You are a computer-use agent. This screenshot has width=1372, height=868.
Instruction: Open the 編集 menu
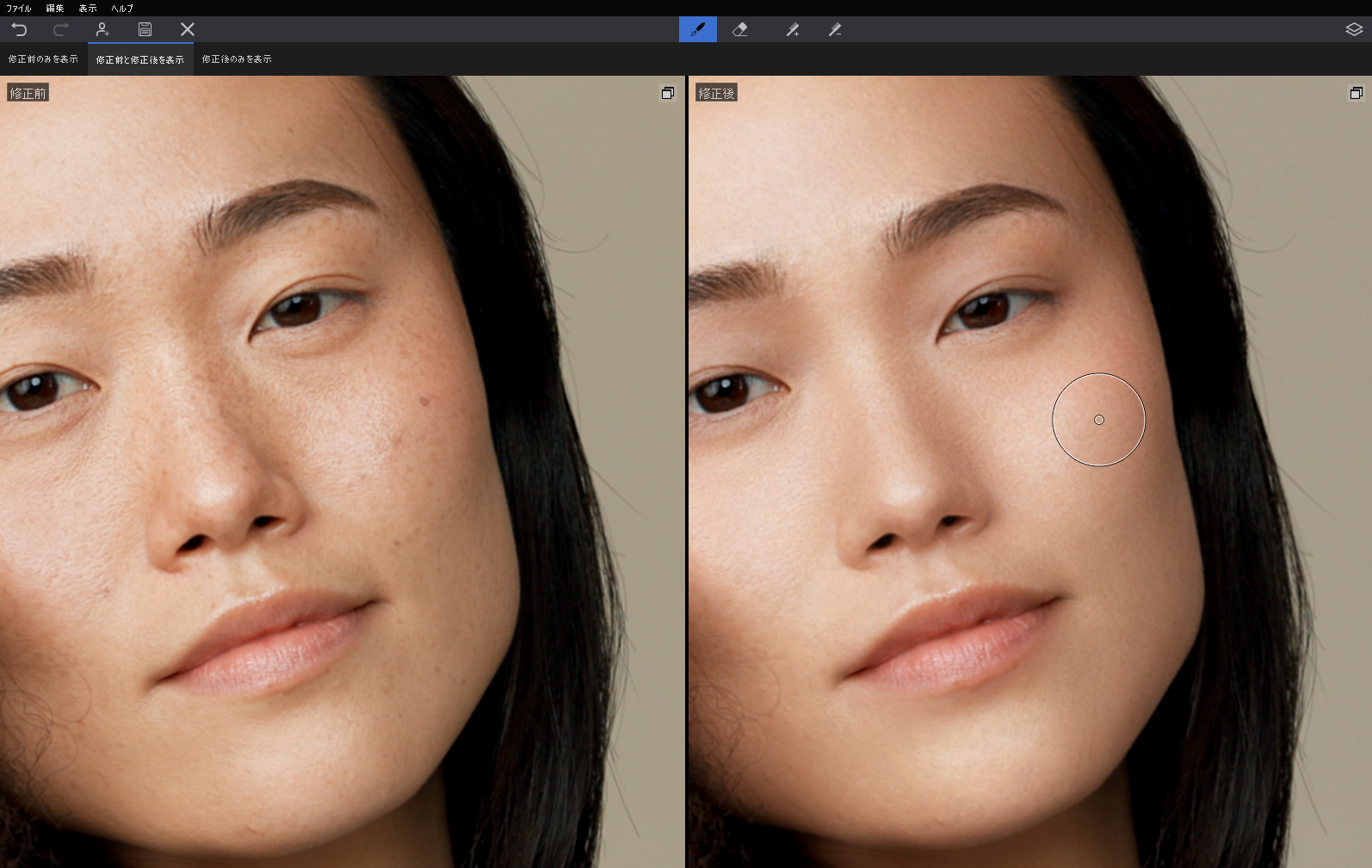click(55, 8)
